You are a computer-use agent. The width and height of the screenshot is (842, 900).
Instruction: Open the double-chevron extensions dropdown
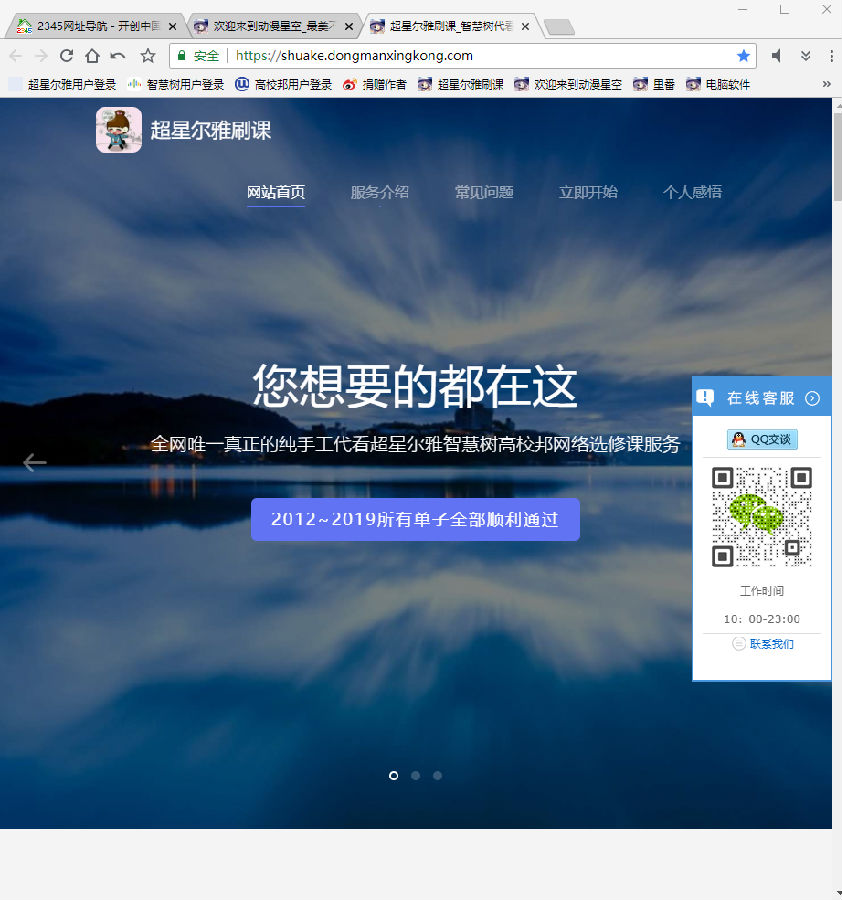tap(805, 56)
